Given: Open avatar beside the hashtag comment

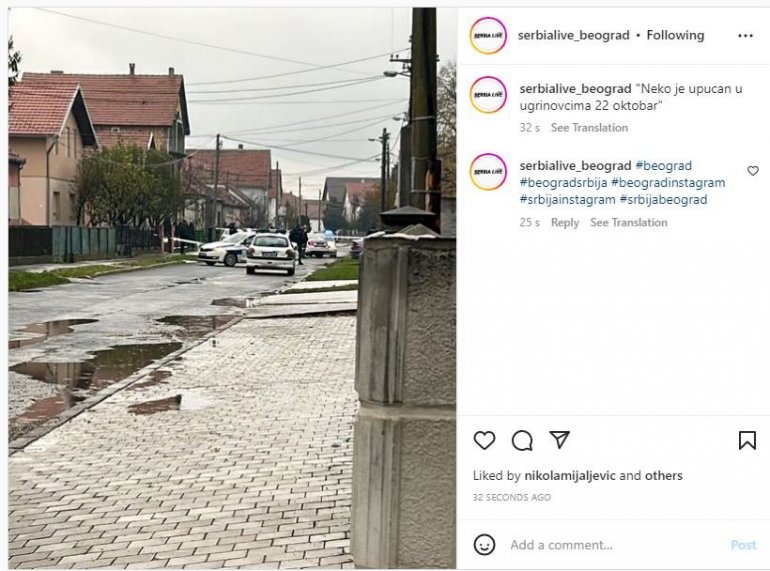Looking at the screenshot, I should [488, 172].
